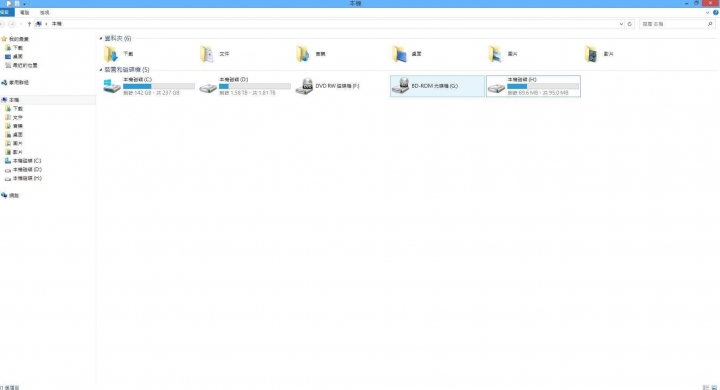Image resolution: width=720 pixels, height=390 pixels.
Task: Refresh the address bar location
Action: [630, 24]
